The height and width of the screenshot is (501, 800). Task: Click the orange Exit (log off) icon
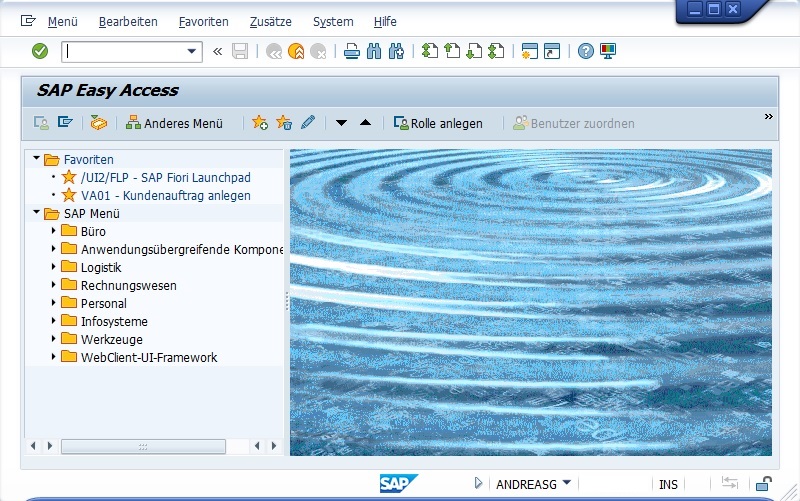click(x=296, y=52)
